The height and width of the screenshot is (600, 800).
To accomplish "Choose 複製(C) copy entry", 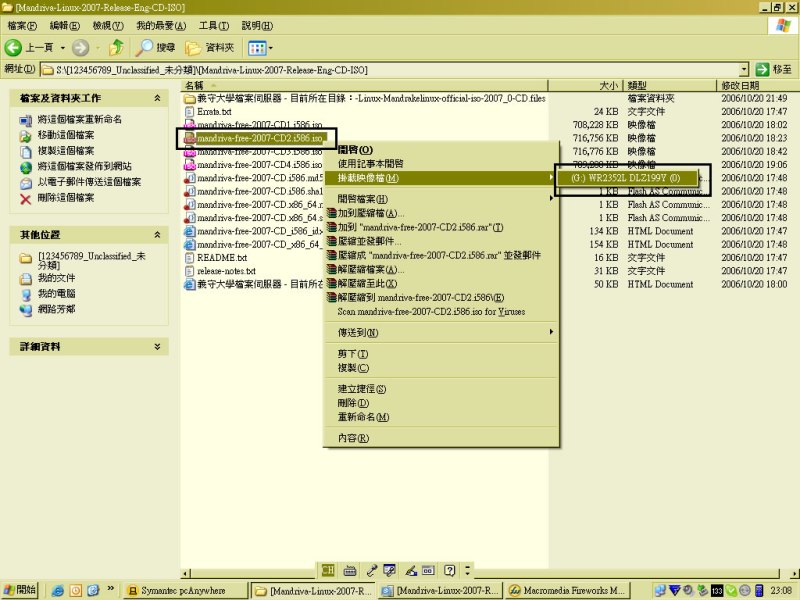I will coord(442,368).
